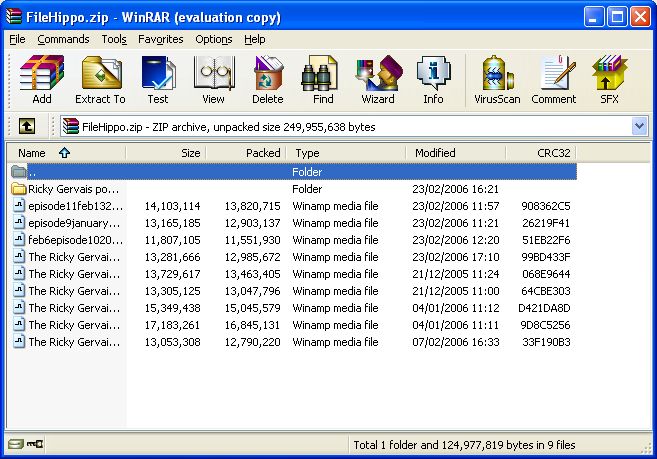This screenshot has height=459, width=657.
Task: Select the episode9january... file row
Action: click(x=292, y=223)
